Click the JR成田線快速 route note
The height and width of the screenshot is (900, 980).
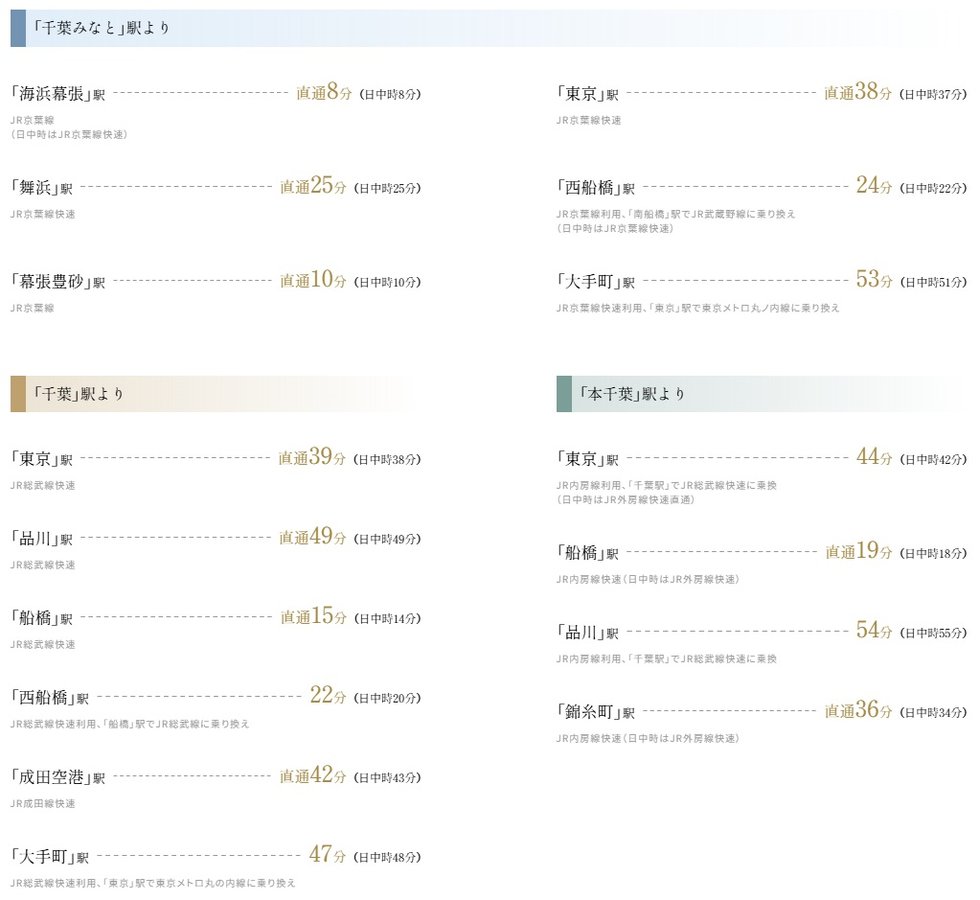point(43,803)
